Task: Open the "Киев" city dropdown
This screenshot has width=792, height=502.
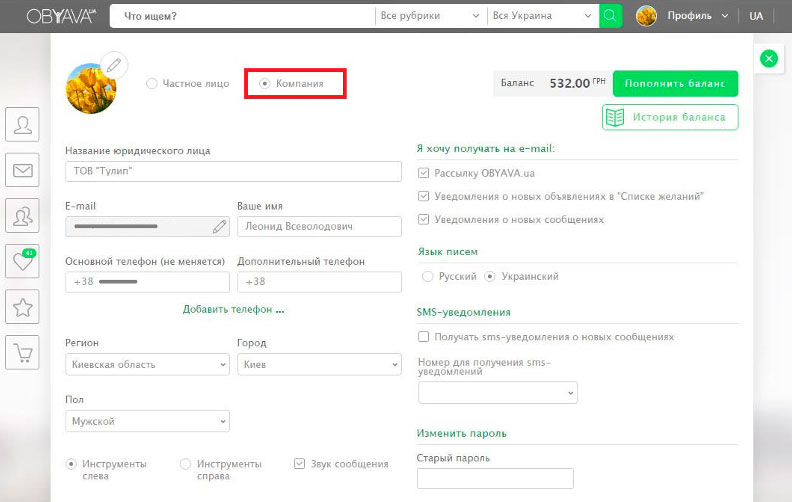Action: 318,365
